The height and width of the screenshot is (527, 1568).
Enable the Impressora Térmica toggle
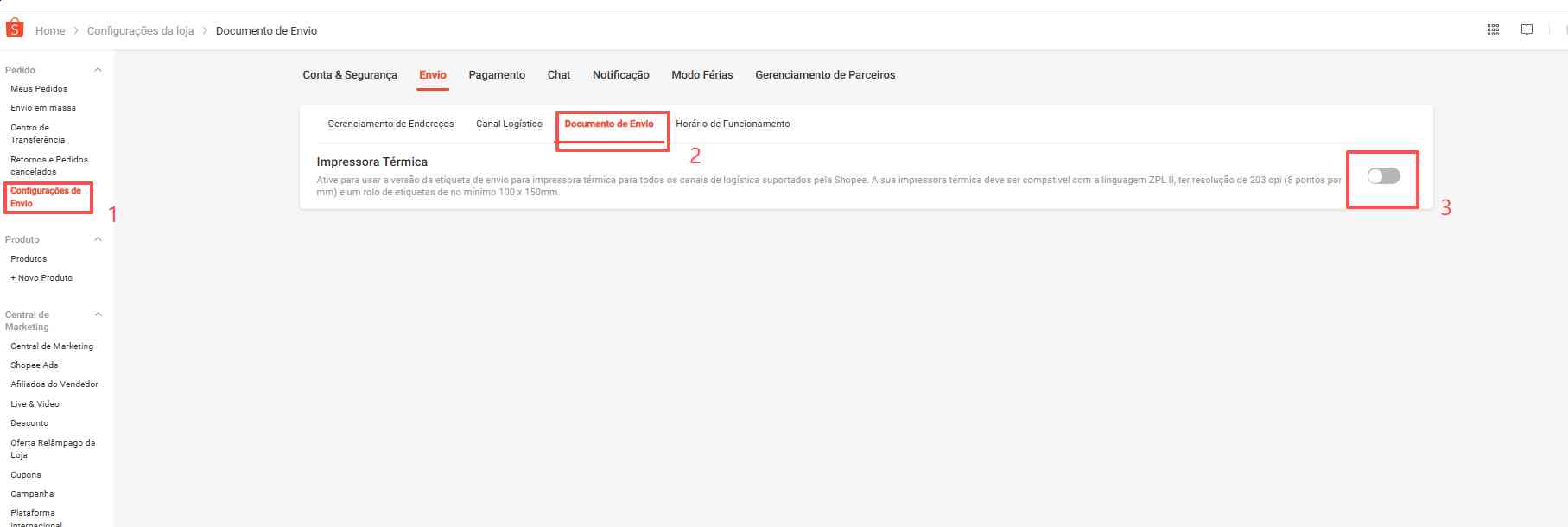1383,176
